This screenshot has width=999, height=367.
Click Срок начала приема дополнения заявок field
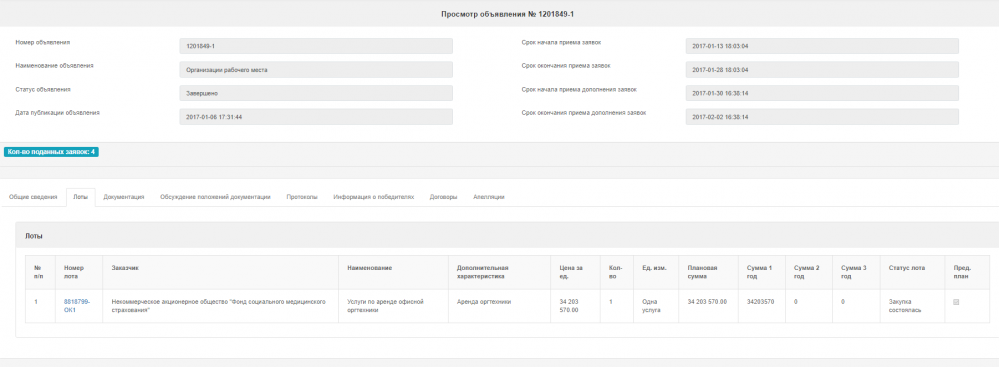[822, 93]
